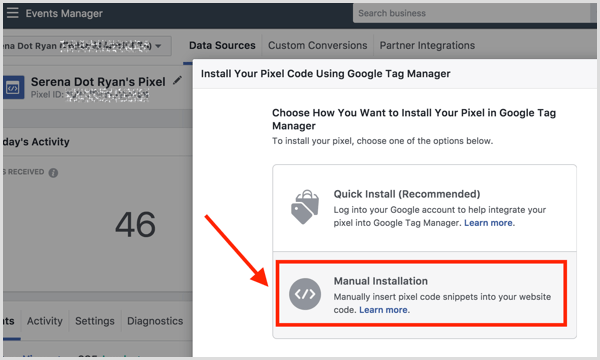
Task: Click into the Search business field
Action: pos(472,13)
